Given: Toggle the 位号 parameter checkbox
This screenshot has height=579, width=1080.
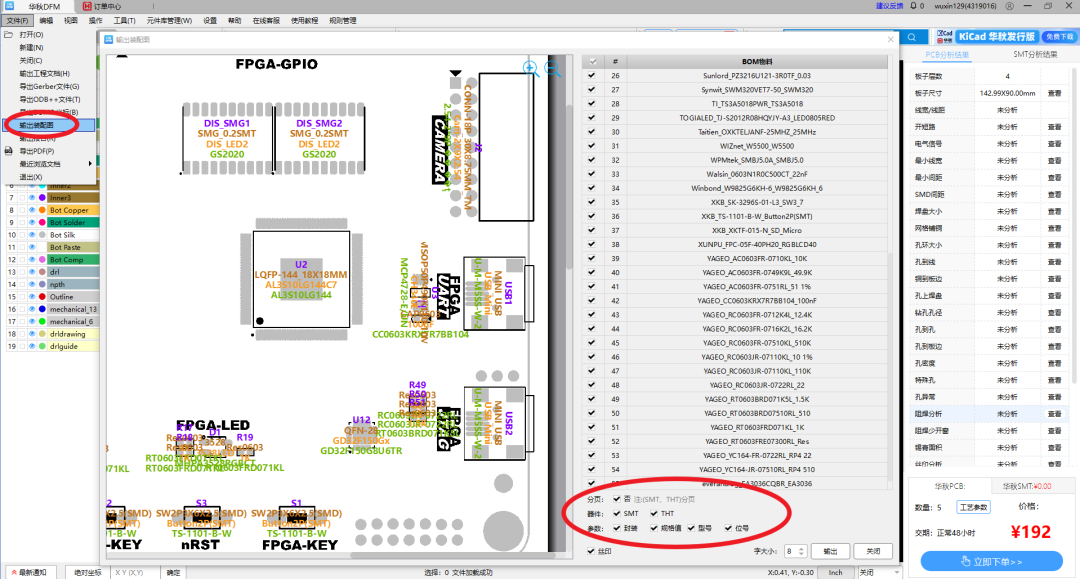Looking at the screenshot, I should tap(728, 528).
